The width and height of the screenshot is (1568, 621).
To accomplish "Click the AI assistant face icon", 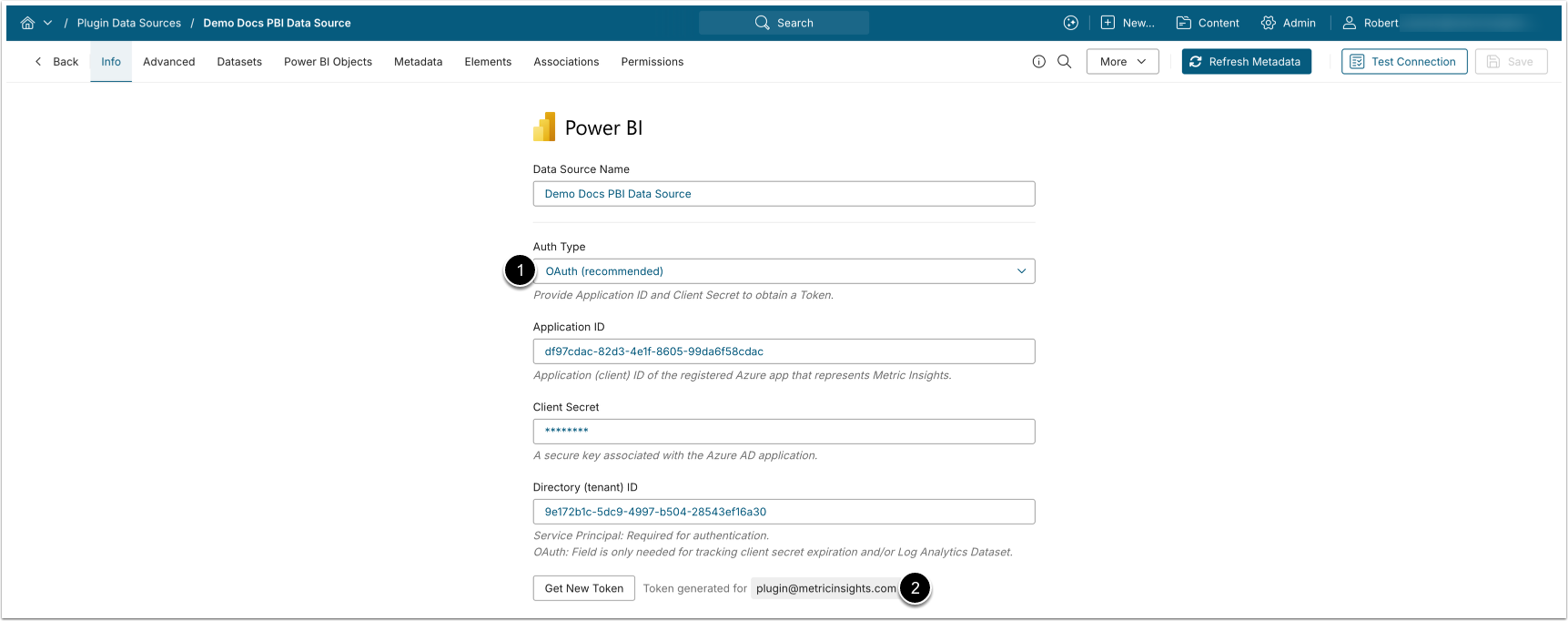I will pos(1070,23).
